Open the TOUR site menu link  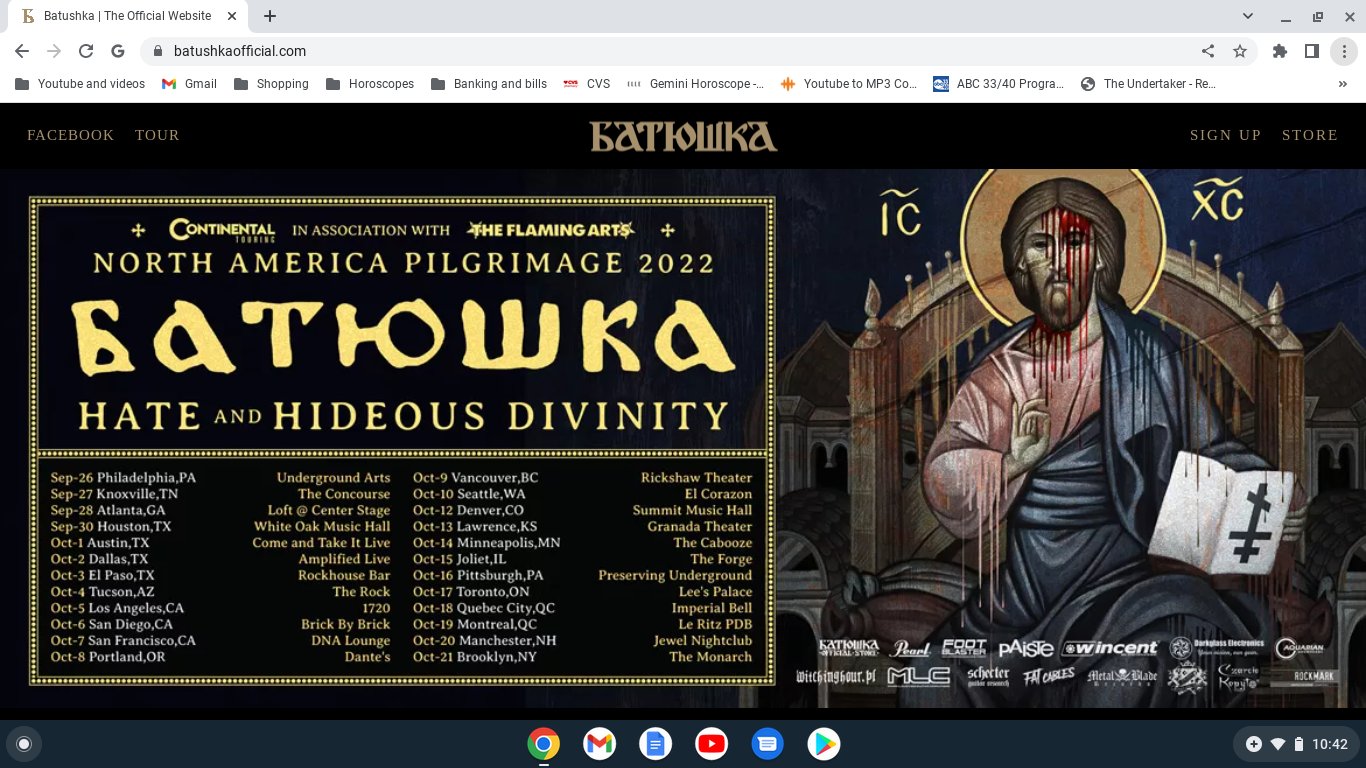[158, 135]
